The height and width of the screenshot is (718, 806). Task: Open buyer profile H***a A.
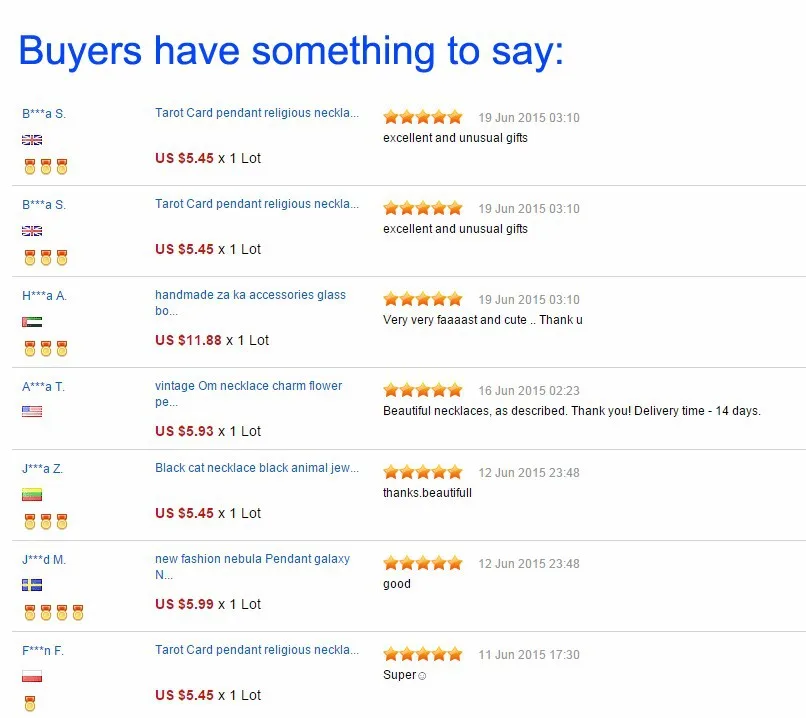click(44, 296)
